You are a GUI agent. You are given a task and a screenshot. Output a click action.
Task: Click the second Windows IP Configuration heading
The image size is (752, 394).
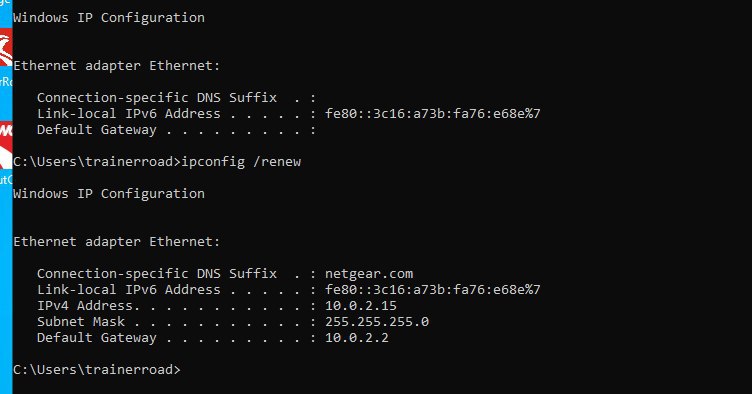[x=109, y=194]
